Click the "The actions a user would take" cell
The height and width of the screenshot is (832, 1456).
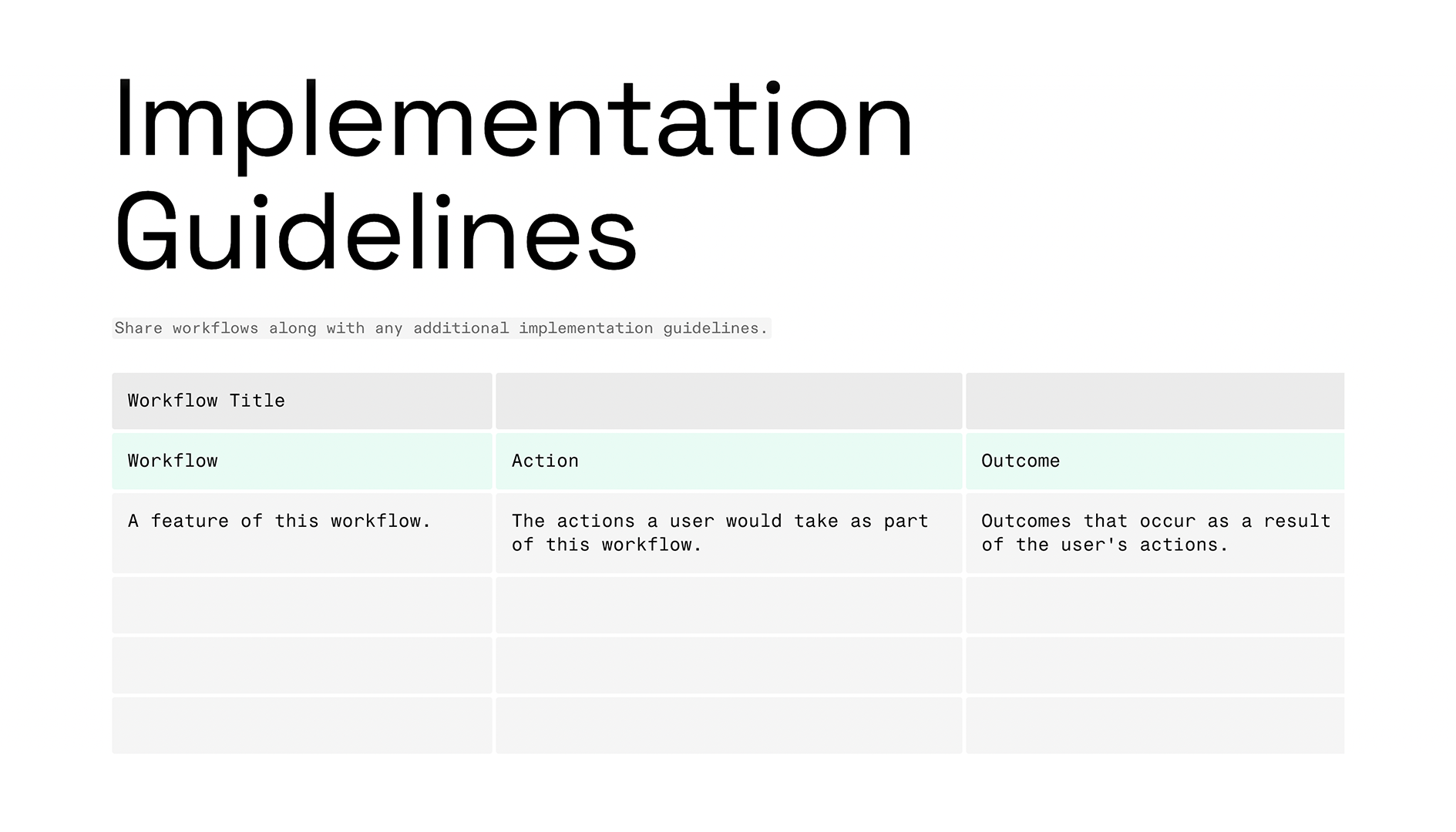(728, 532)
